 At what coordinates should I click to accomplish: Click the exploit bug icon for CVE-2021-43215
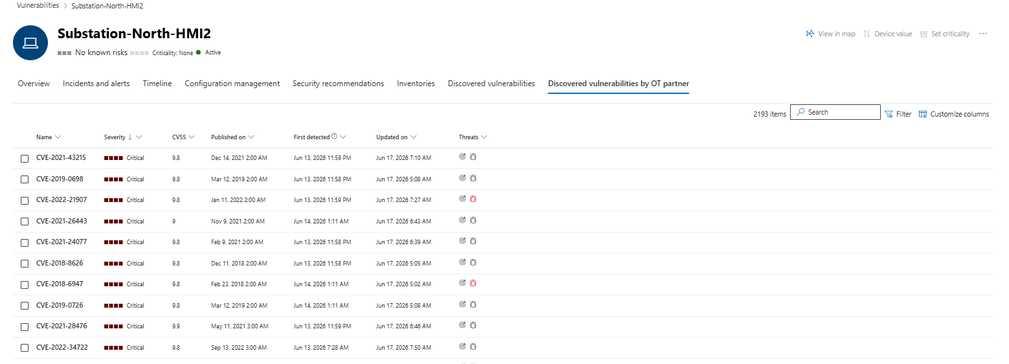click(x=473, y=157)
